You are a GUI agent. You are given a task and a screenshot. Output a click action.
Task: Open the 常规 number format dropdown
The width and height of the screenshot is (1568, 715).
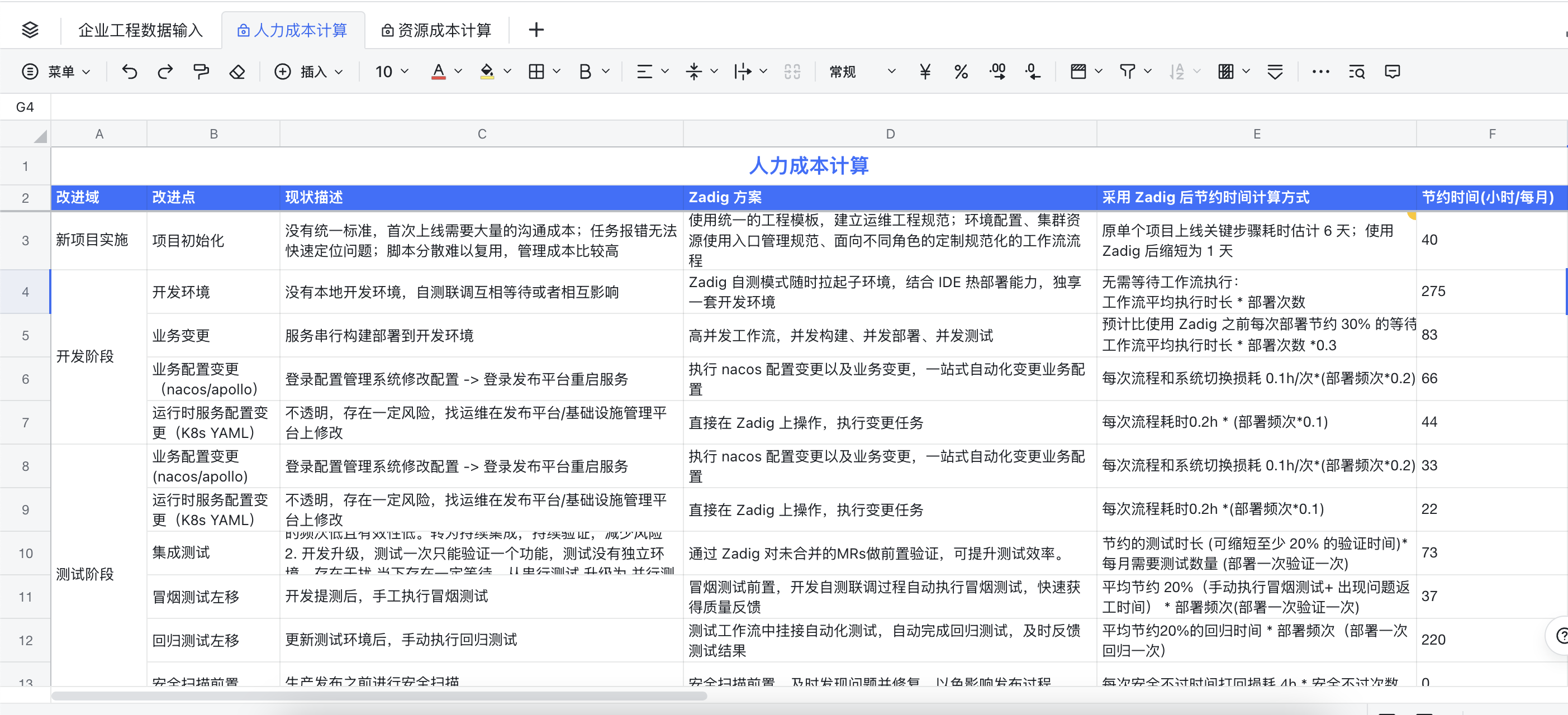point(862,72)
